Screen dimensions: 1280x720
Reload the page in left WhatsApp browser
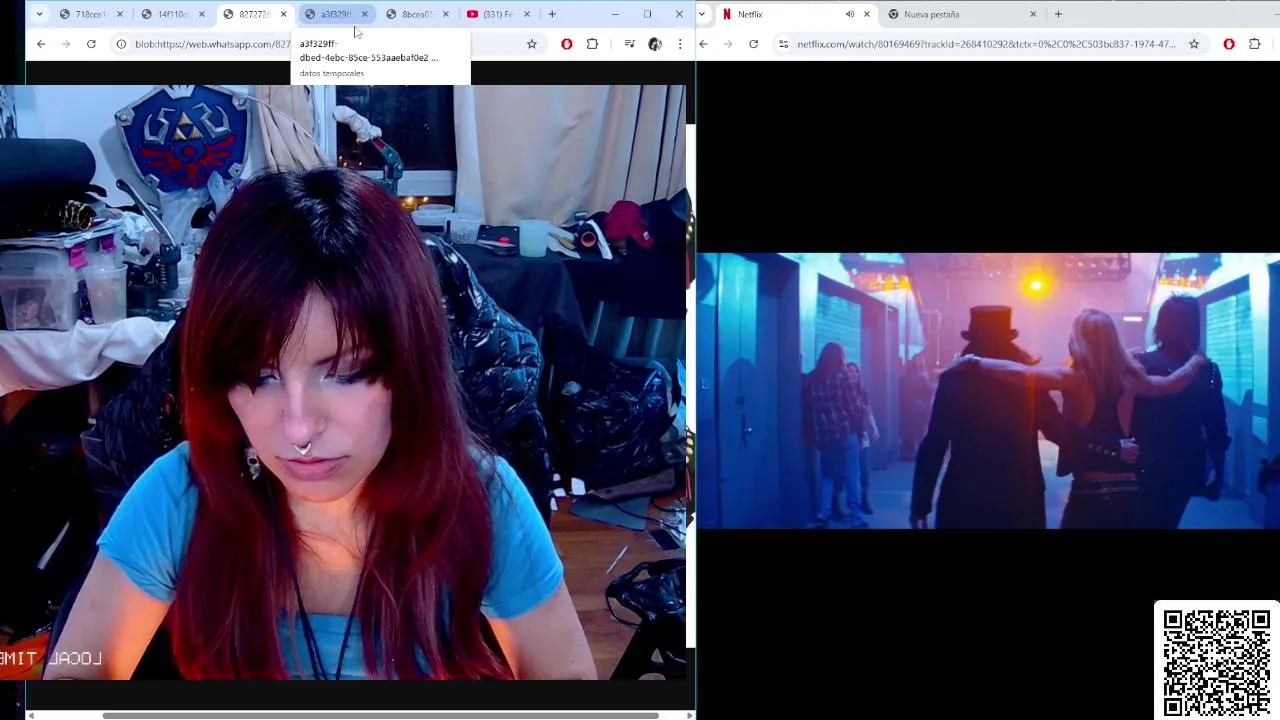pyautogui.click(x=91, y=44)
